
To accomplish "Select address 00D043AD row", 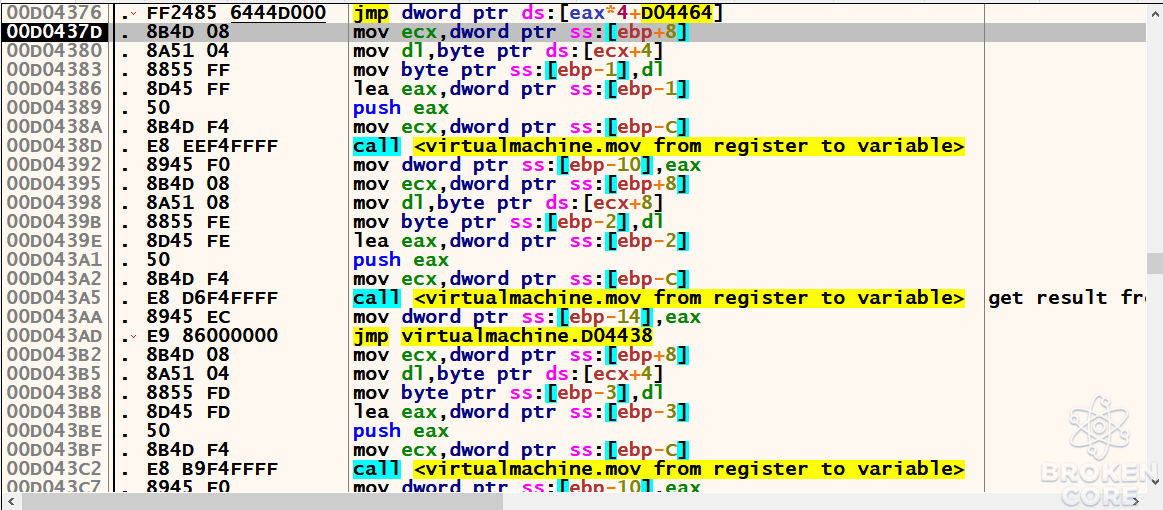I will tap(56, 336).
